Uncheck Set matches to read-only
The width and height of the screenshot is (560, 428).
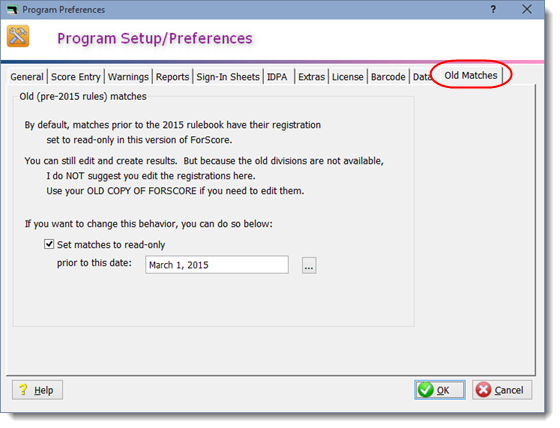click(x=49, y=244)
